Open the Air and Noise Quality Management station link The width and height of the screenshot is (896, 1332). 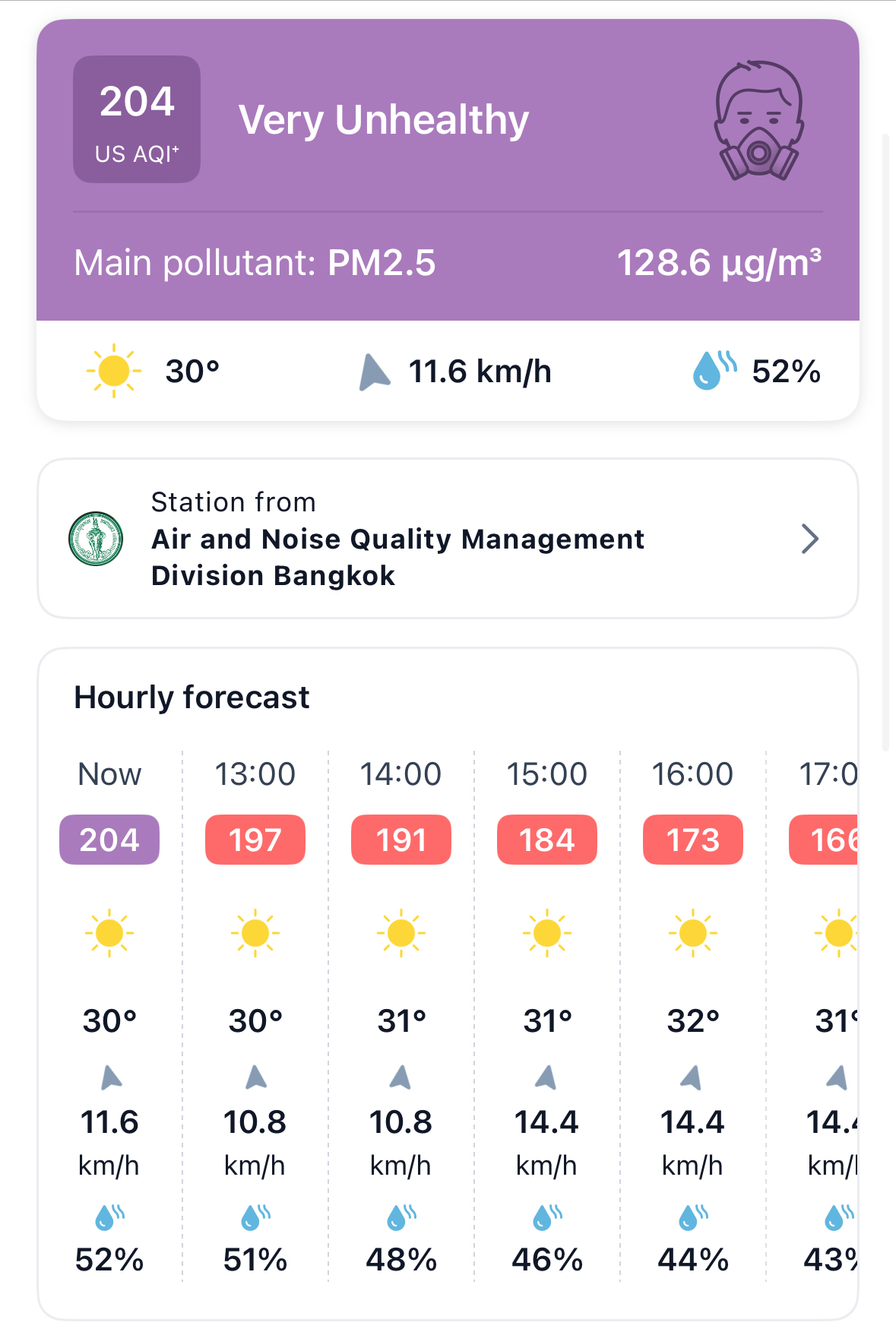click(397, 539)
